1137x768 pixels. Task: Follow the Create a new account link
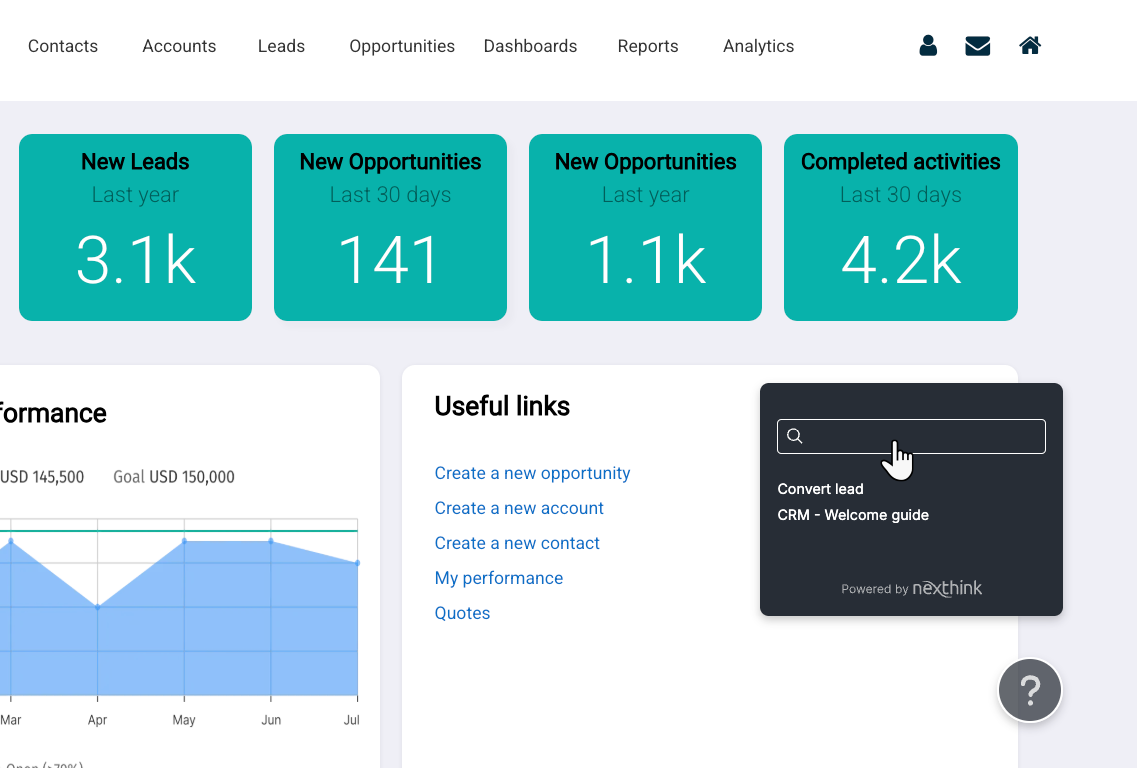pos(519,508)
